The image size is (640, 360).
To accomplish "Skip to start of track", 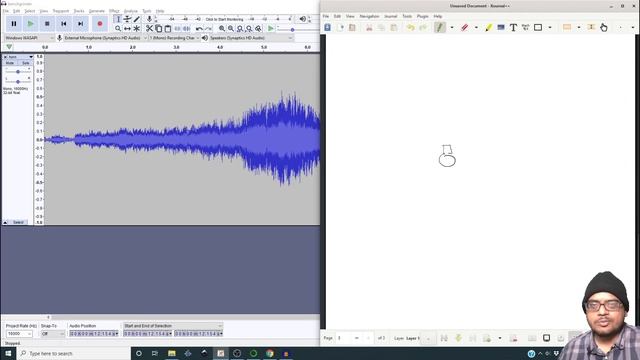I will click(64, 24).
